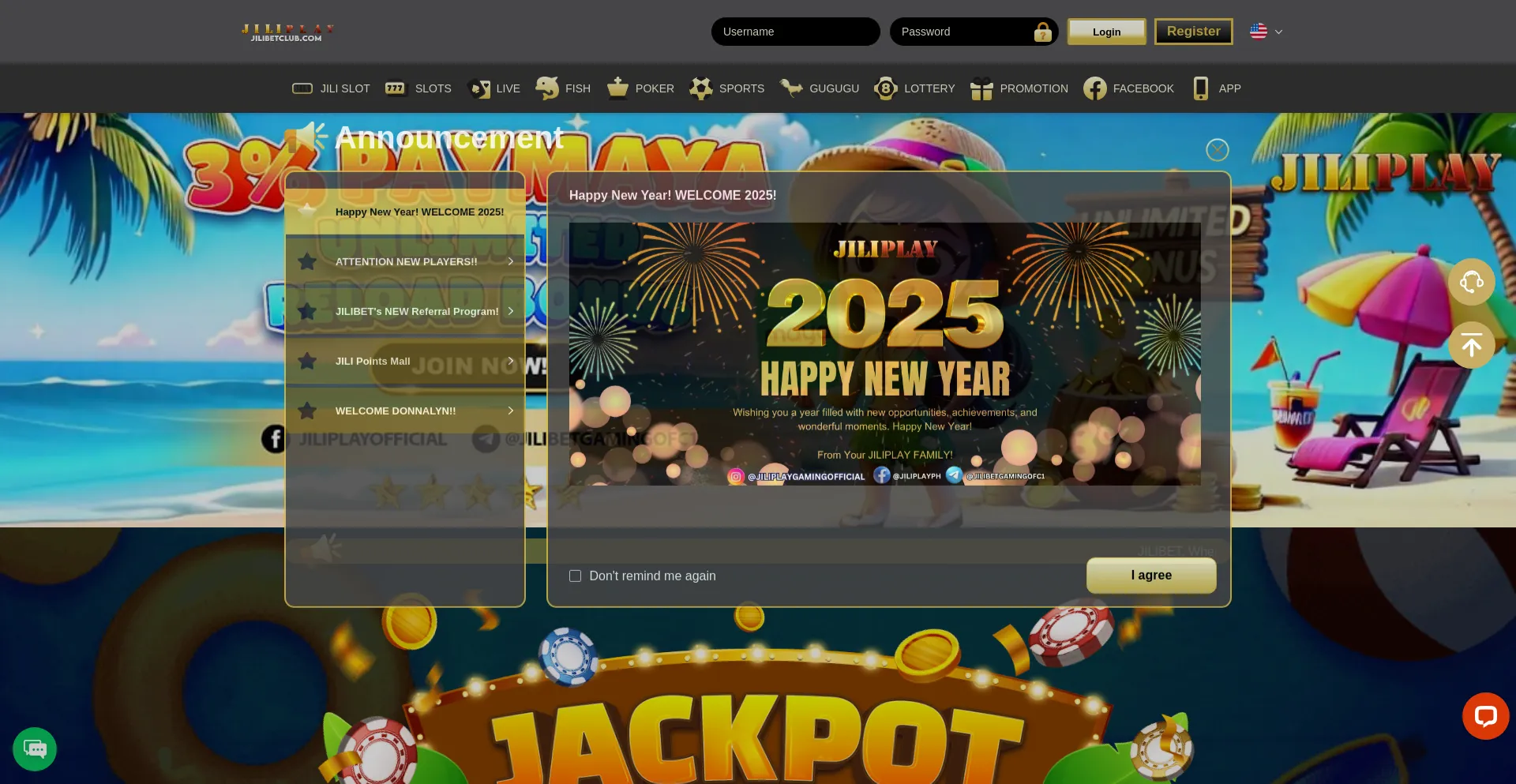Click the Poker crown icon
Image resolution: width=1516 pixels, height=784 pixels.
(617, 88)
